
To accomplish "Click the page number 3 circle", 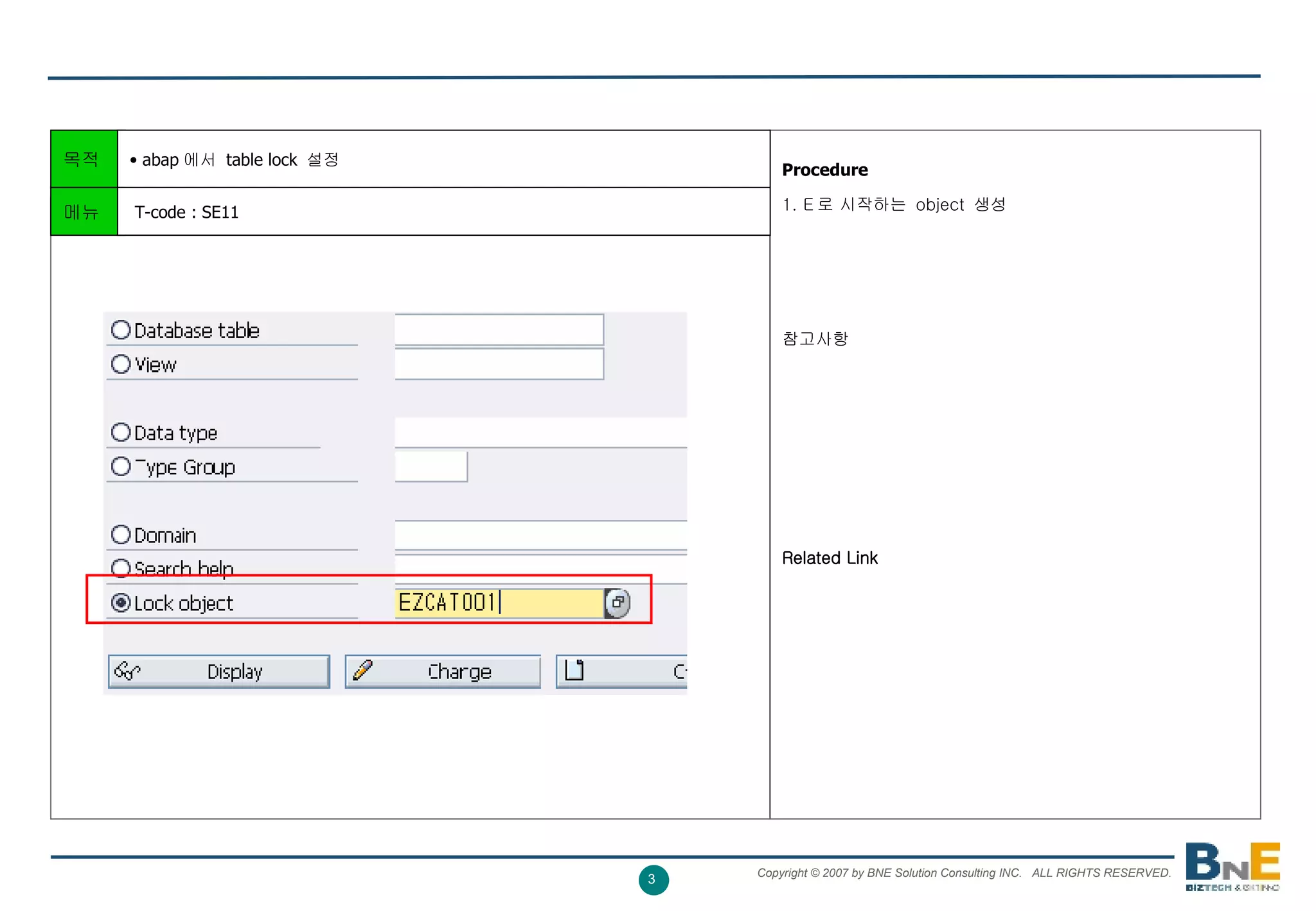I will (x=653, y=879).
